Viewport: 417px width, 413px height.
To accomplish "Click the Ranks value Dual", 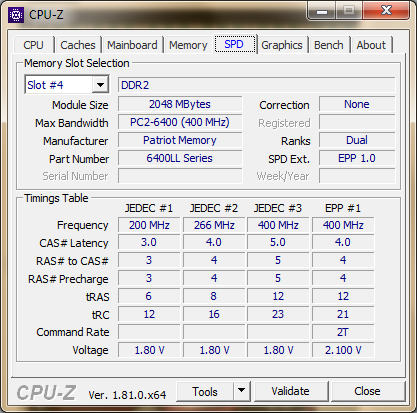I will (x=357, y=140).
